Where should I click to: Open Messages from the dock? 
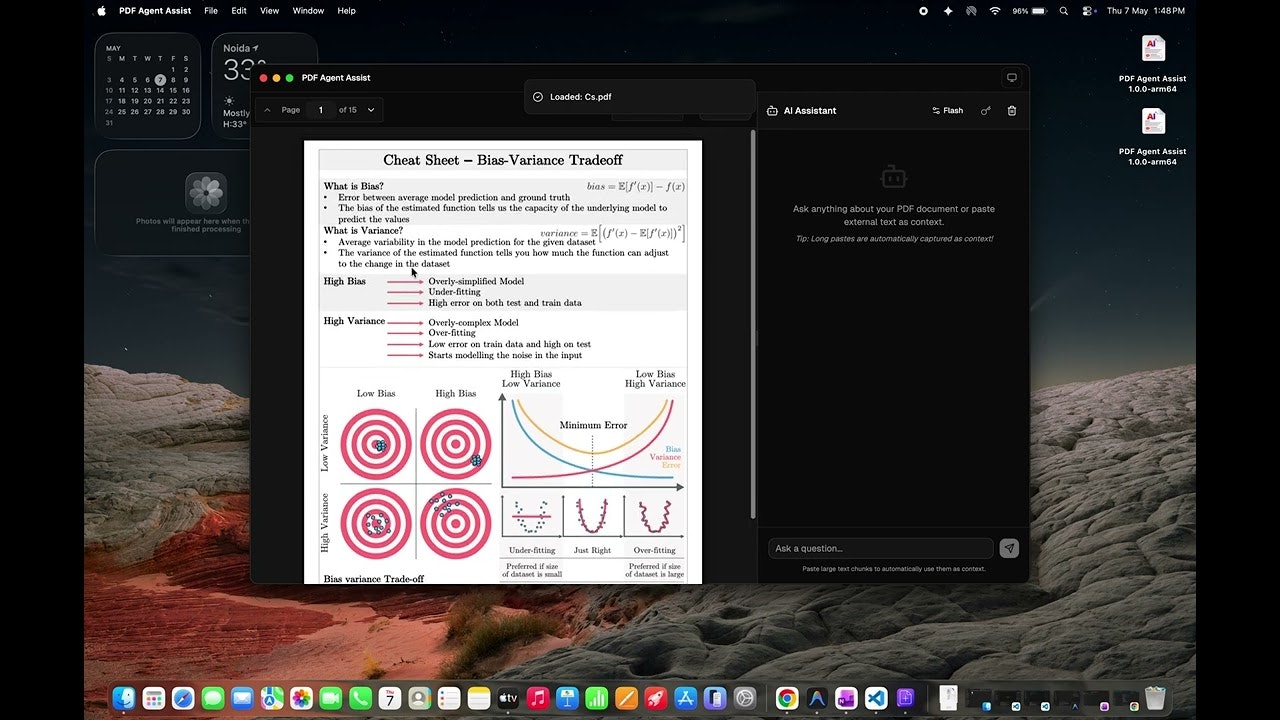click(212, 698)
